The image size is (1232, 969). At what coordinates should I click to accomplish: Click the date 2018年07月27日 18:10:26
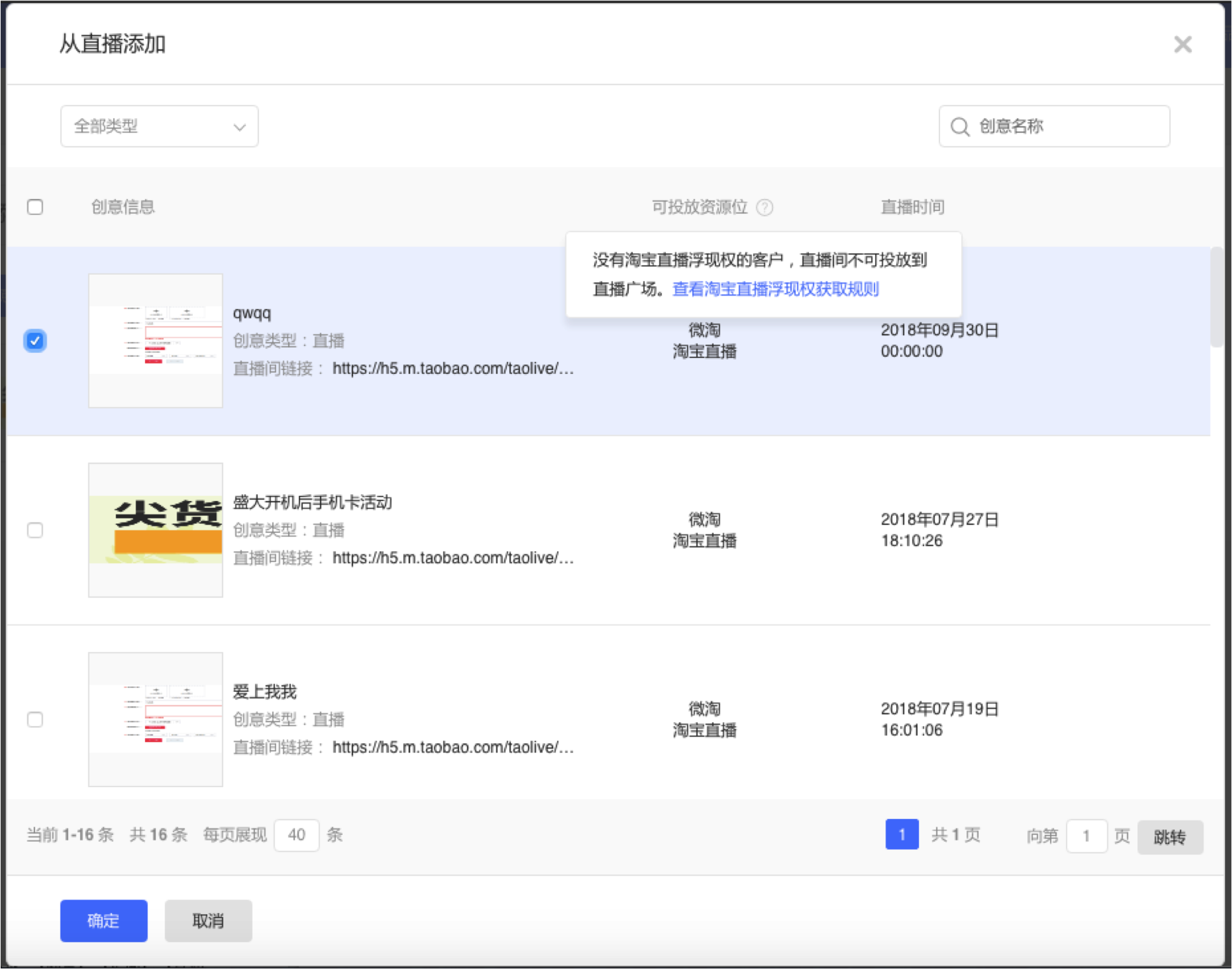click(939, 530)
